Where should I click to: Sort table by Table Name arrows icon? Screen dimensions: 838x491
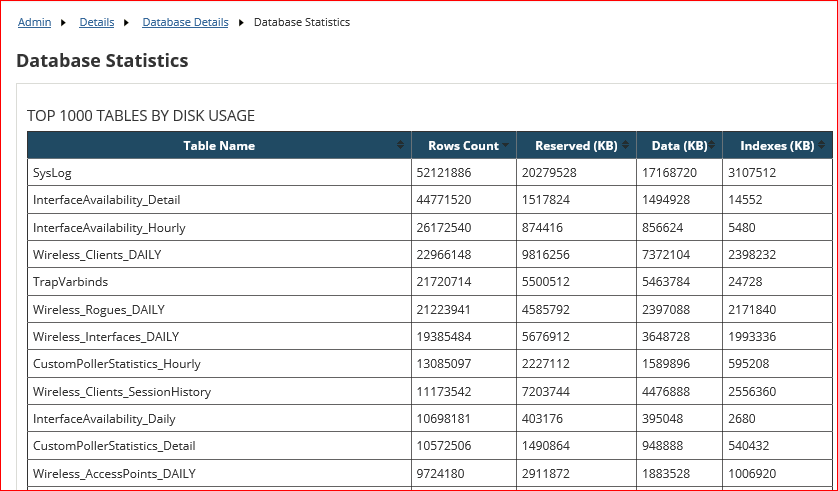400,145
